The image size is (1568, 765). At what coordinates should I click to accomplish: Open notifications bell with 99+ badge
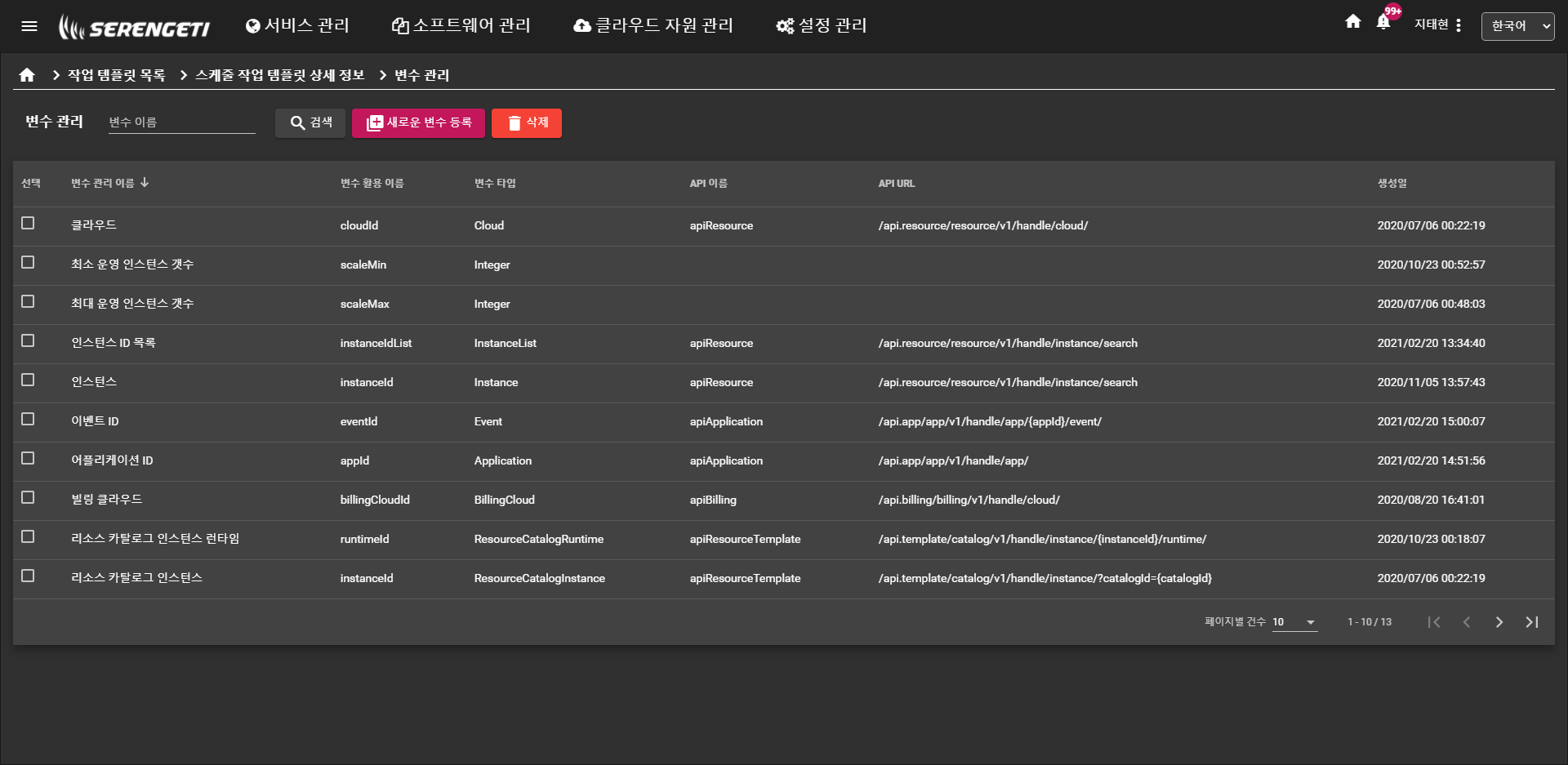click(1383, 22)
